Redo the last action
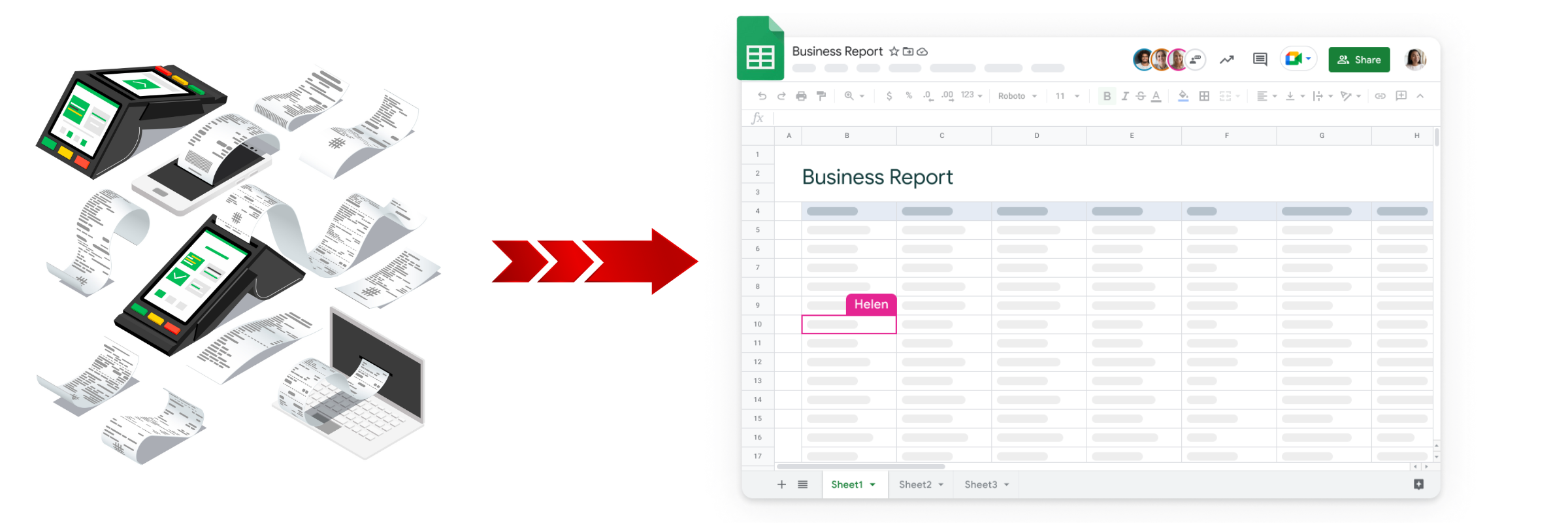The width and height of the screenshot is (1568, 523). (781, 96)
